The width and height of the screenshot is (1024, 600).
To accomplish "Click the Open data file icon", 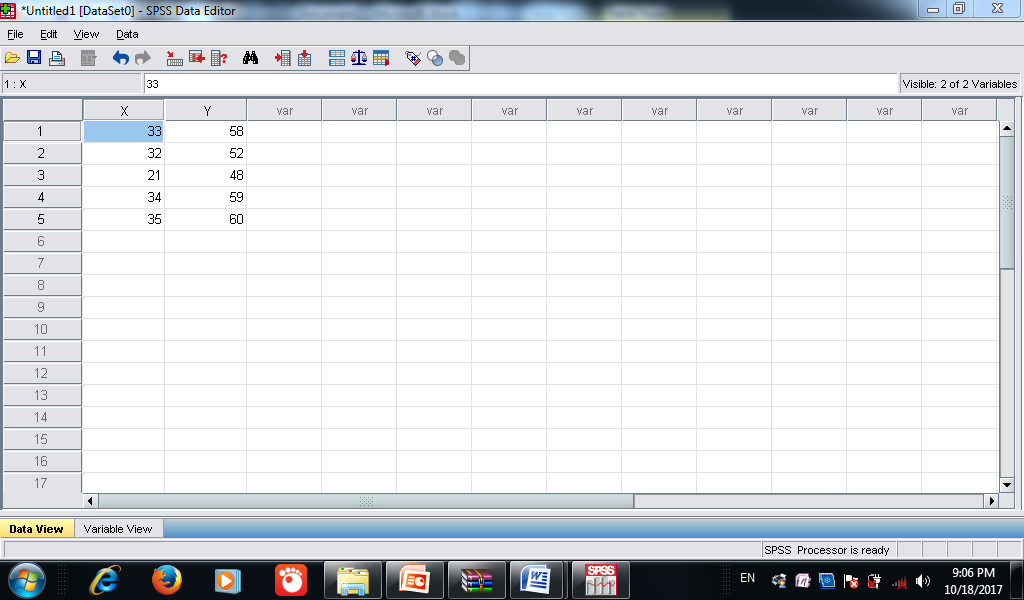I will [12, 58].
